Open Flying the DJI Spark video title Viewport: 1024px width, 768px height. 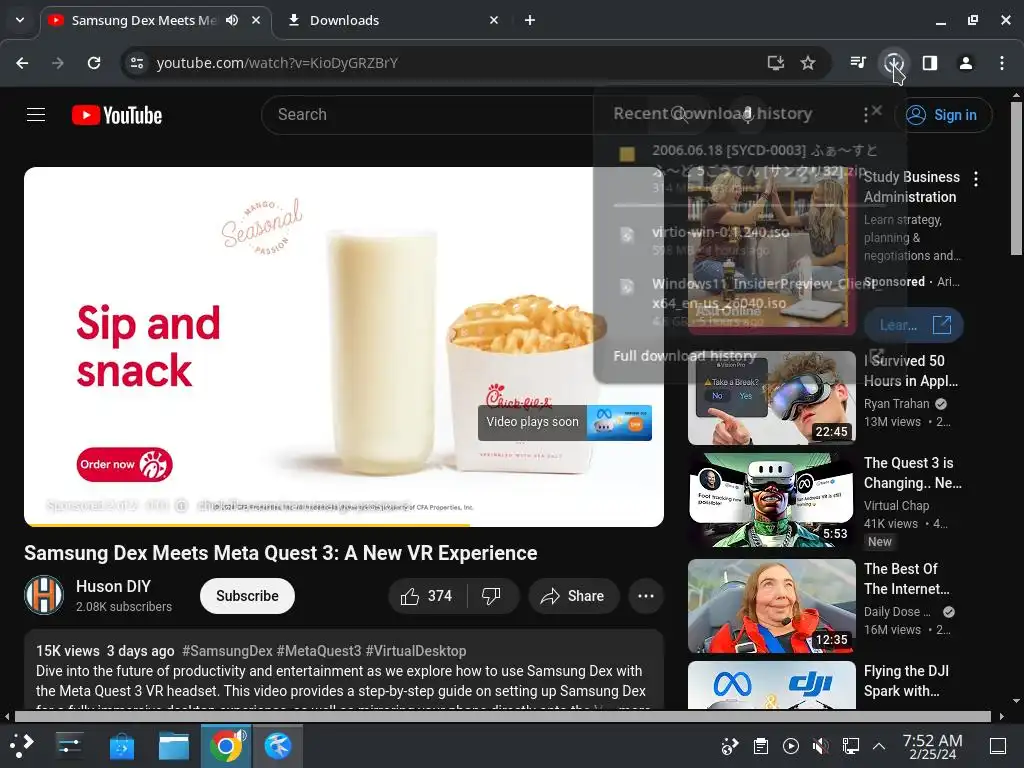906,681
